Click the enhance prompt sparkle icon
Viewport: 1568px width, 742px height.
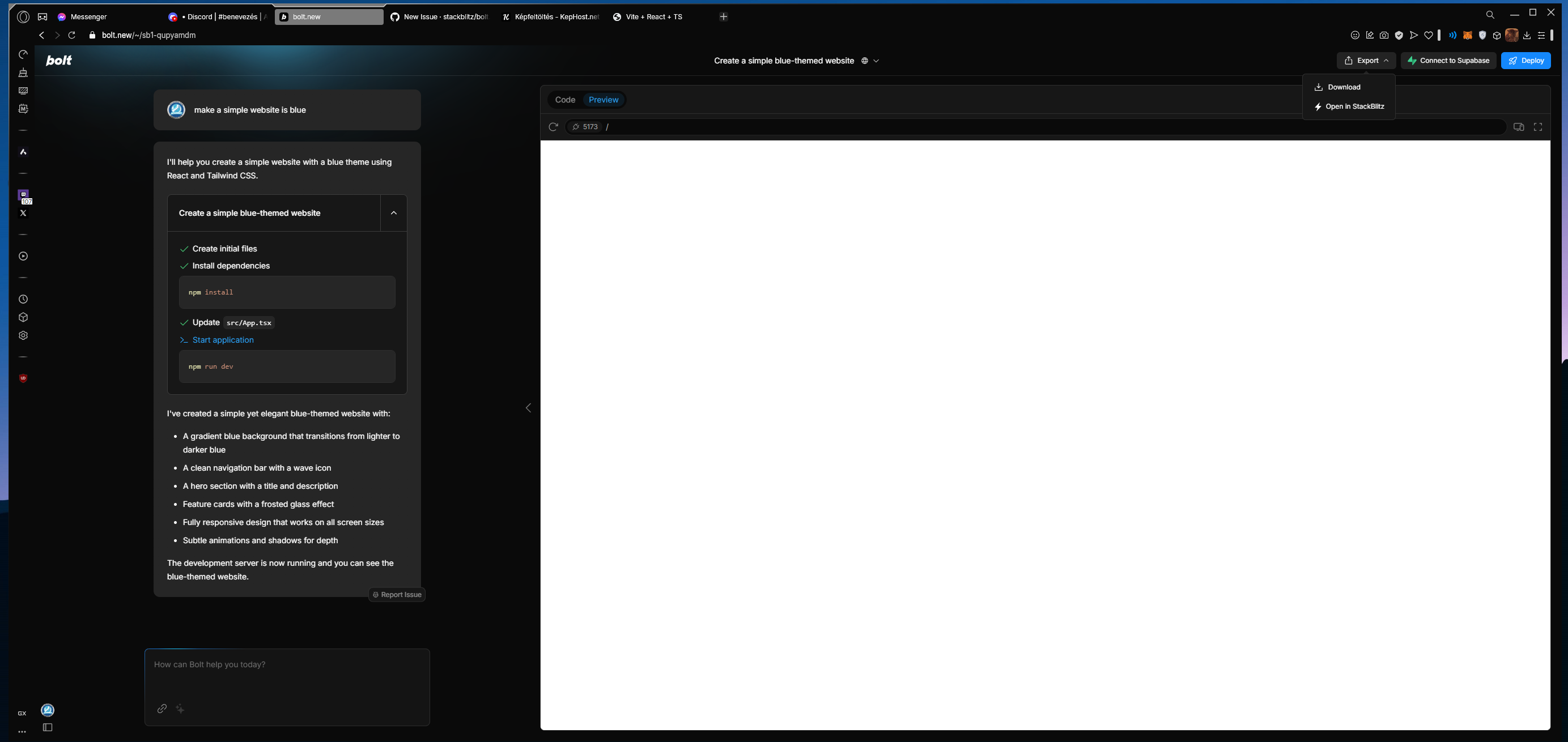[180, 709]
